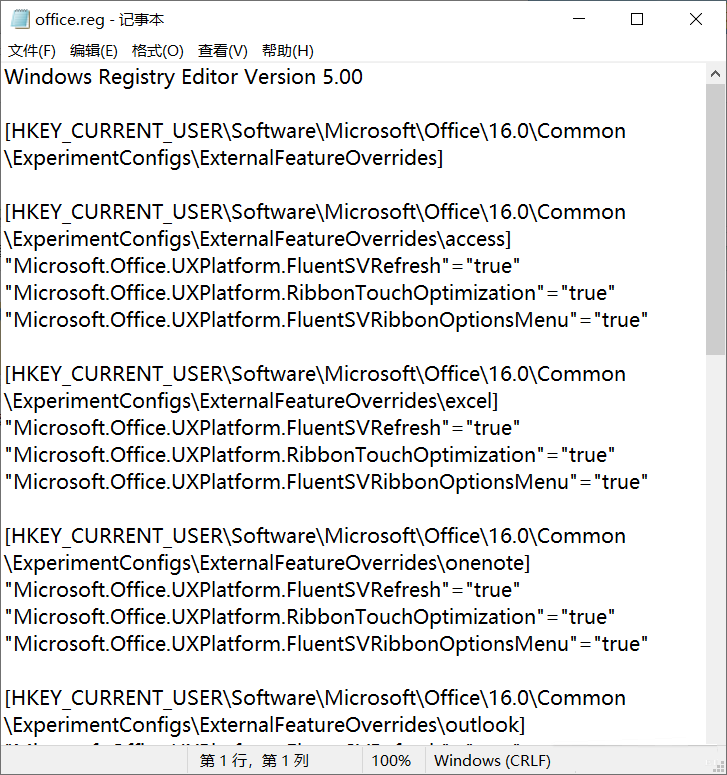Click the '第 1 行, 第 1 列' status indicator
Image resolution: width=727 pixels, height=775 pixels.
pyautogui.click(x=255, y=761)
